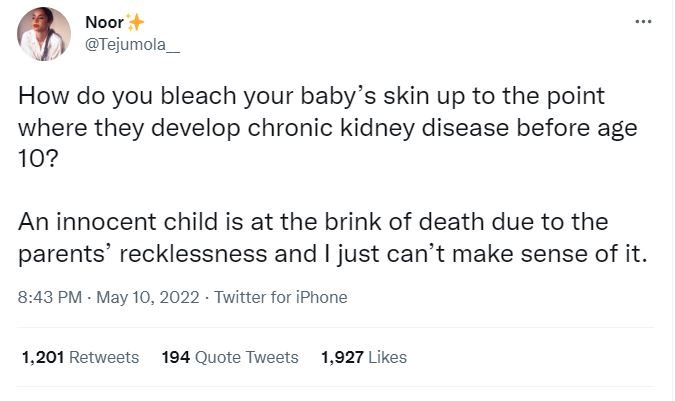Click Noor's profile avatar picture
This screenshot has width=675, height=401.
pos(44,34)
